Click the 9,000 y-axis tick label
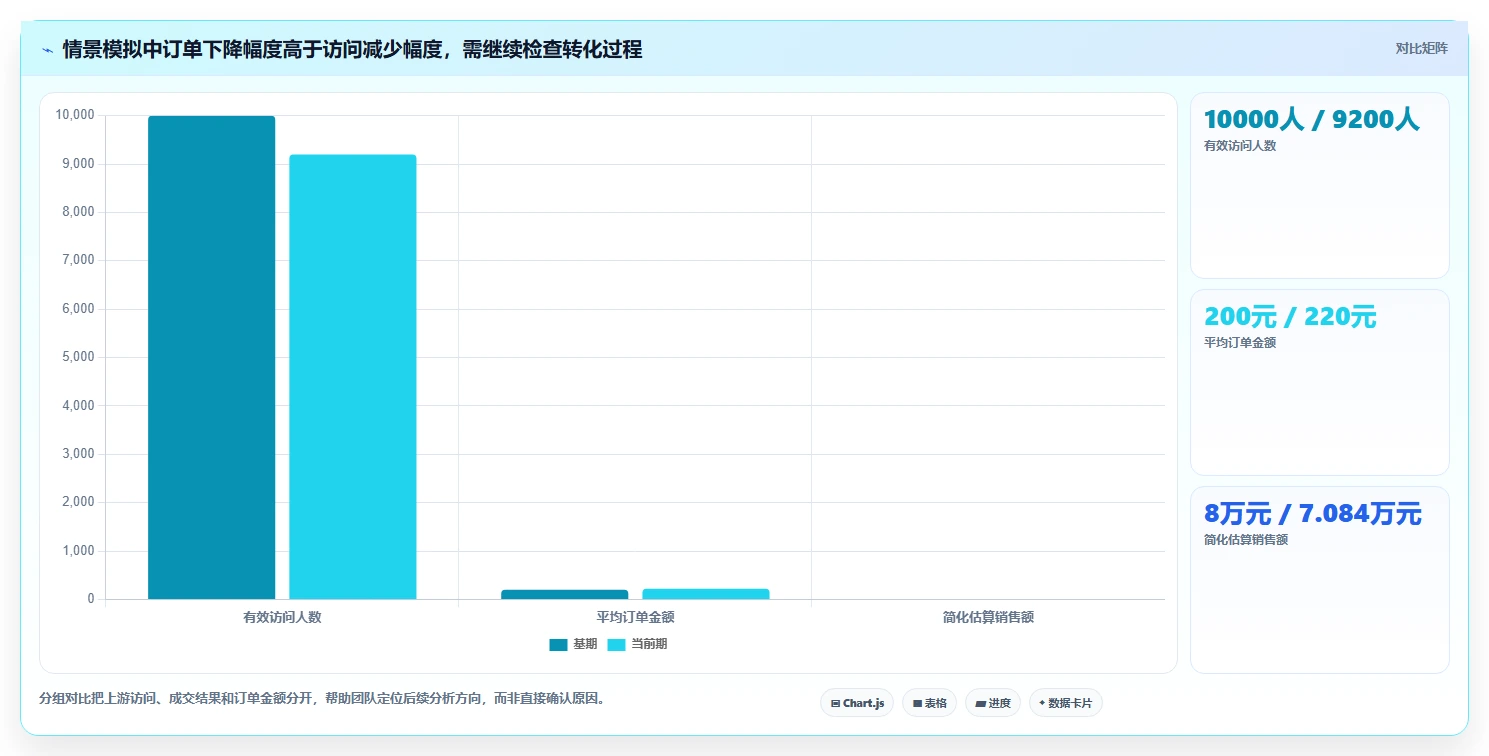1489x756 pixels. pos(78,163)
